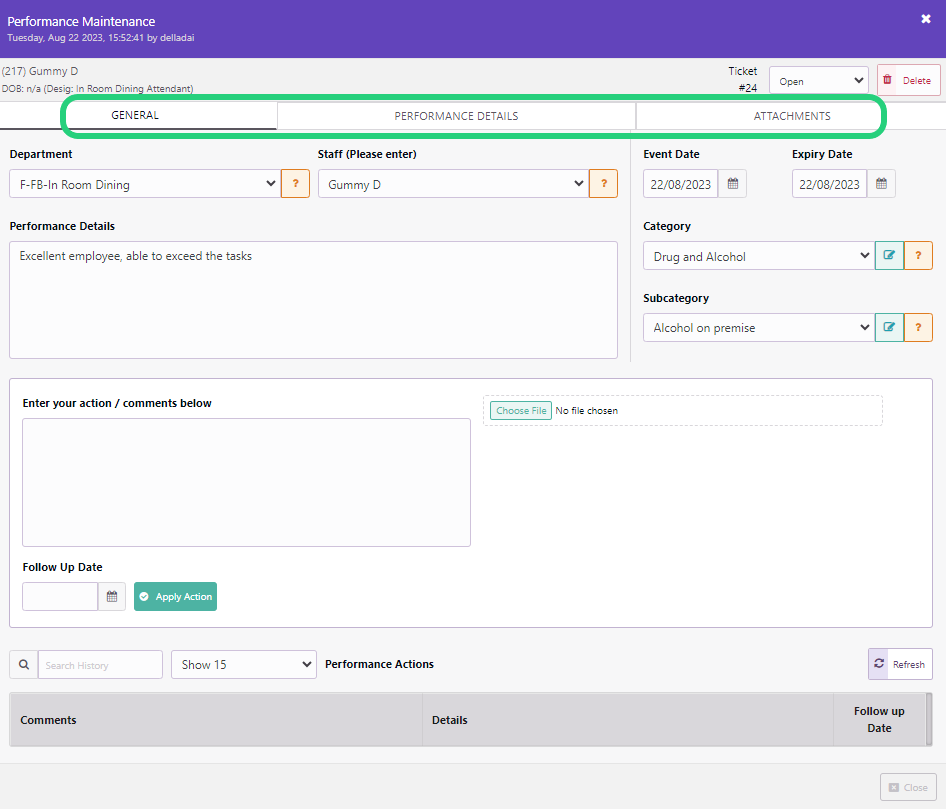Click the Staff help question mark icon
946x809 pixels.
click(x=603, y=183)
